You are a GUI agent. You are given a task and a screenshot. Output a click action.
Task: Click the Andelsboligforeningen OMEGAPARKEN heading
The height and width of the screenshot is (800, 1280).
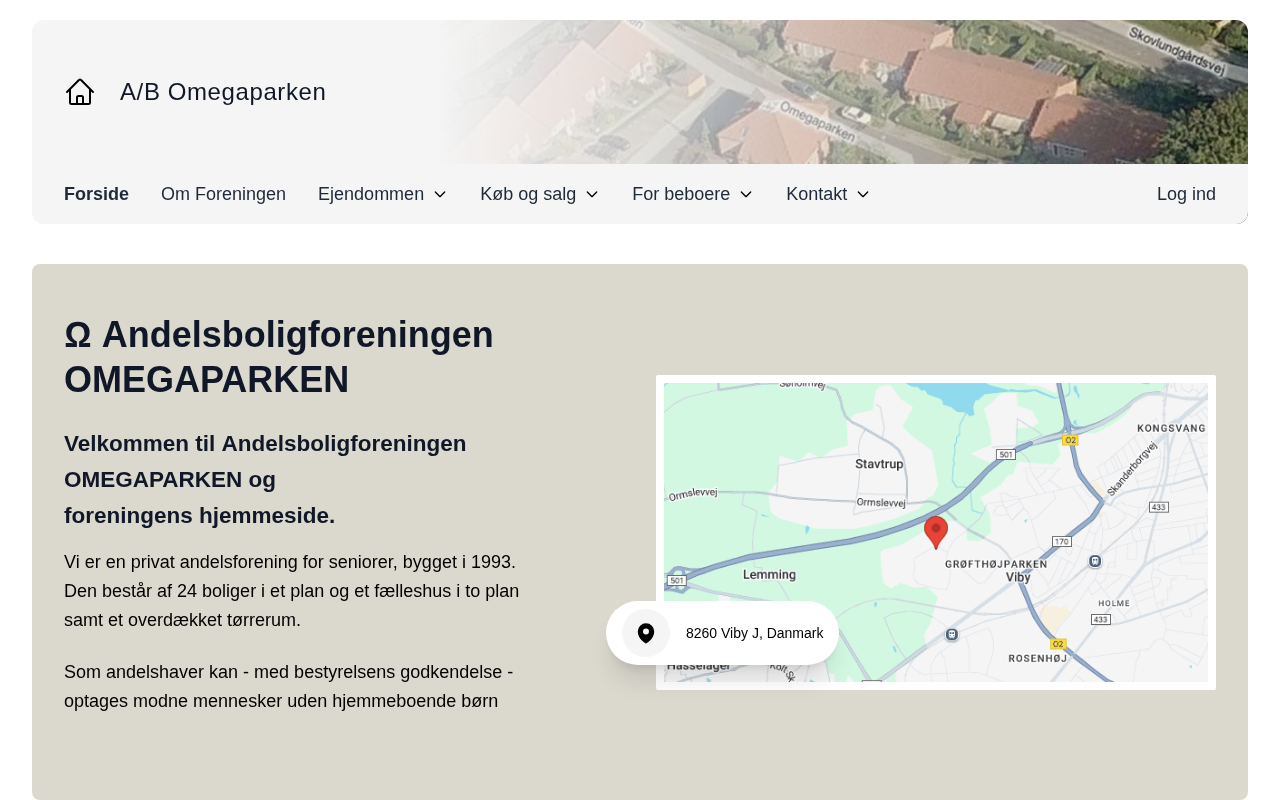279,357
